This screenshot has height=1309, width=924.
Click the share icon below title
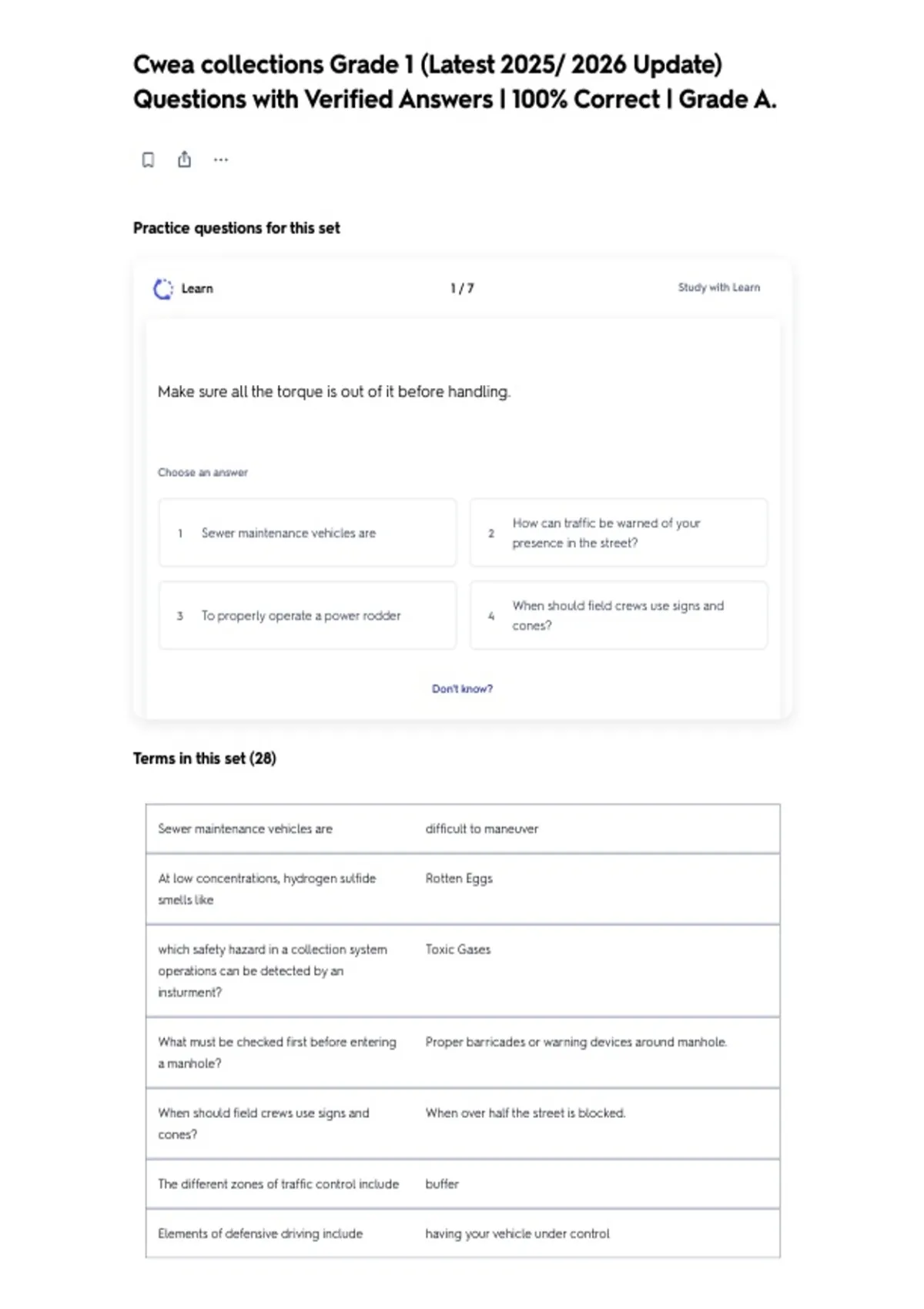click(x=184, y=159)
